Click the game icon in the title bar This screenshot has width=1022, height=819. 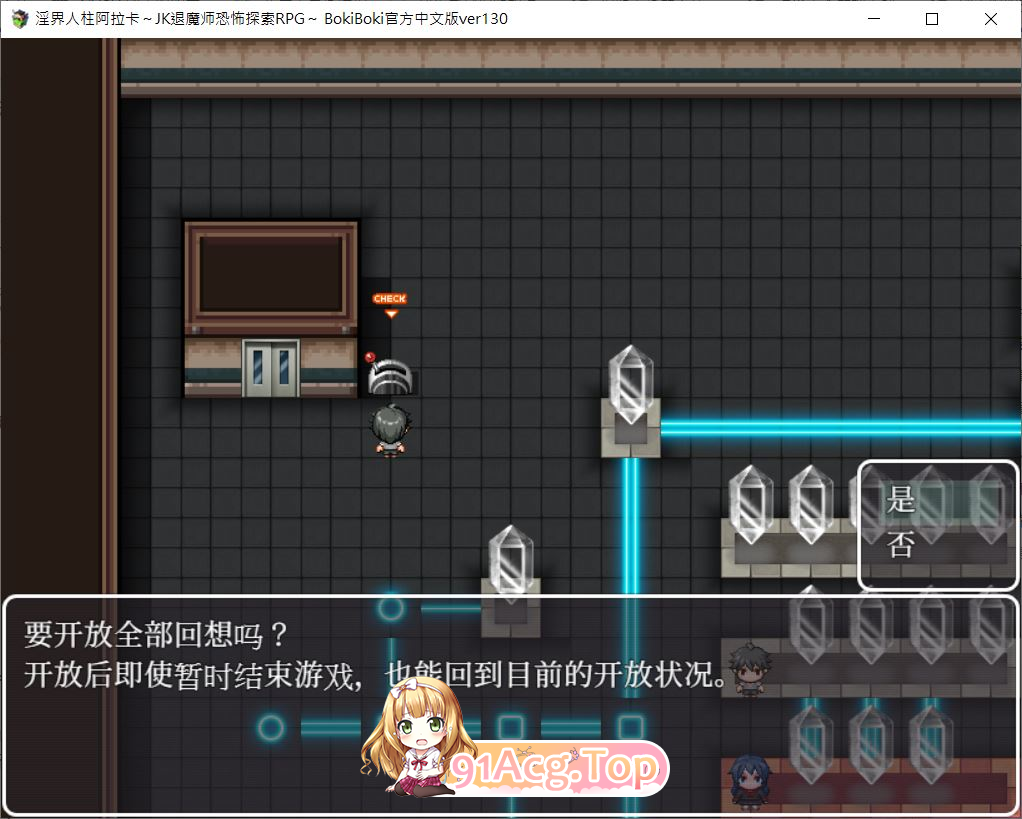click(x=19, y=19)
